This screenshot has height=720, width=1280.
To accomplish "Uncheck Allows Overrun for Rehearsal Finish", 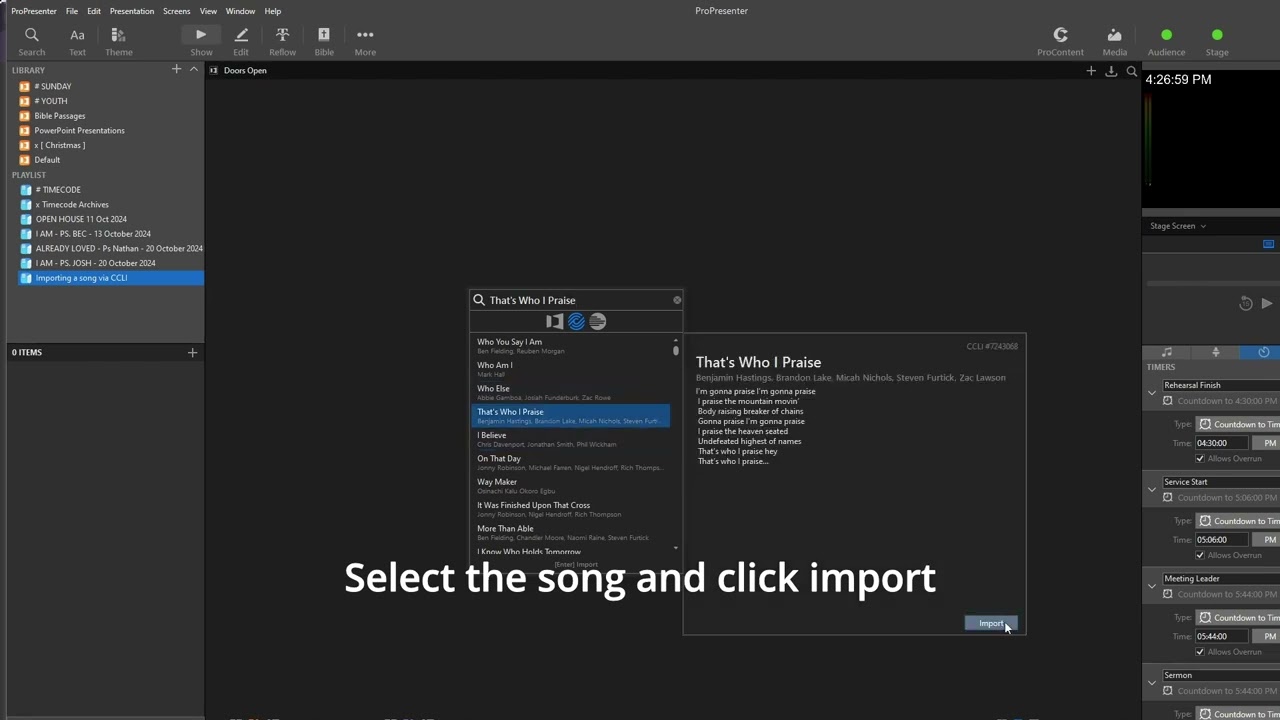I will (1200, 458).
